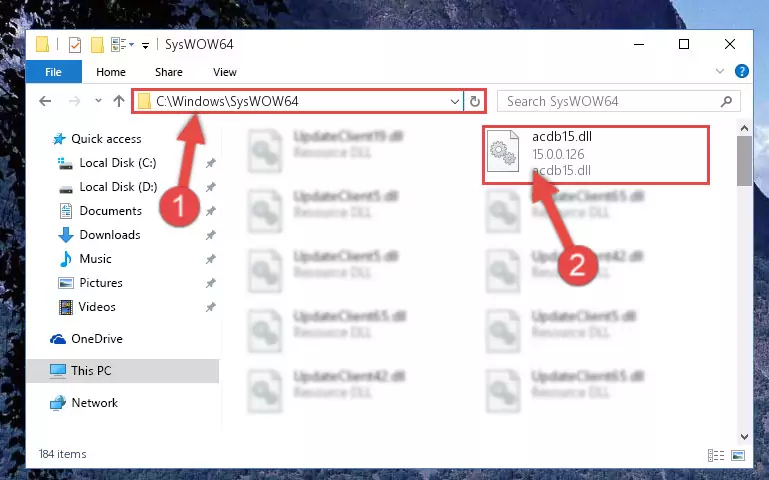Go back with the left arrow
769x480 pixels.
tap(45, 101)
